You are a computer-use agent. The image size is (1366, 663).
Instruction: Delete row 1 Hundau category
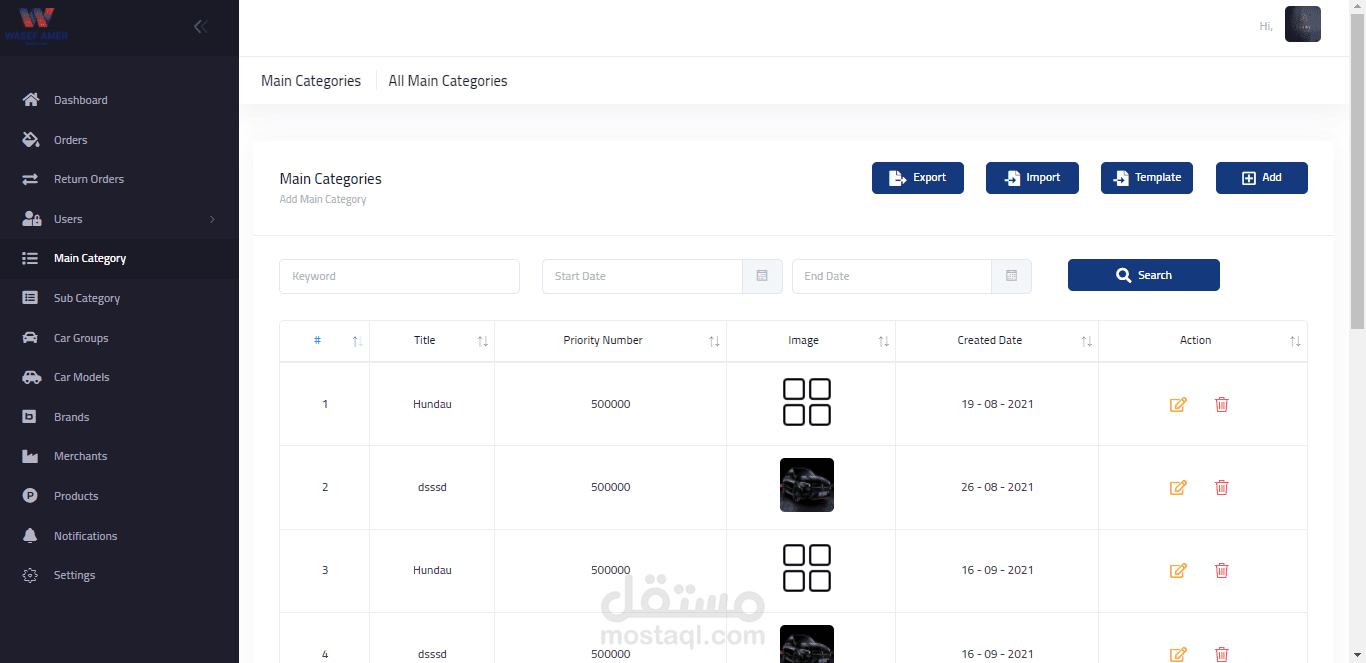point(1221,404)
